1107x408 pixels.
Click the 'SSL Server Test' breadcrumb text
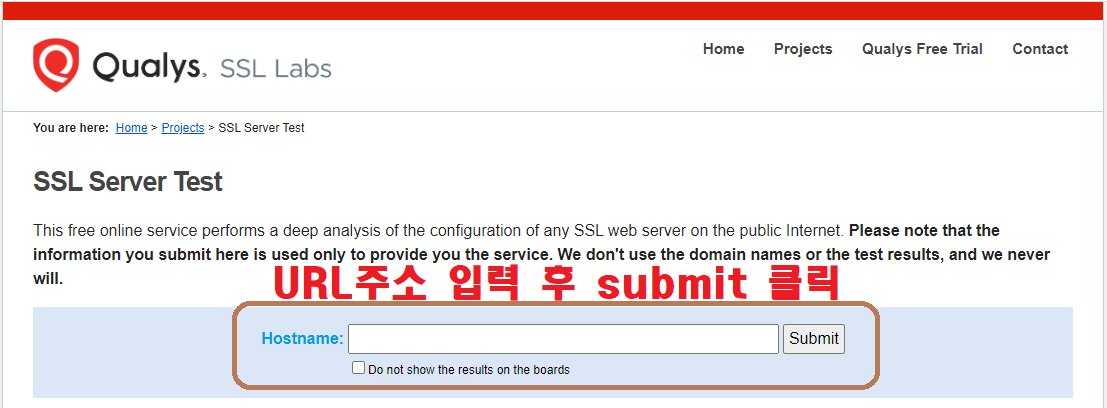click(x=261, y=128)
